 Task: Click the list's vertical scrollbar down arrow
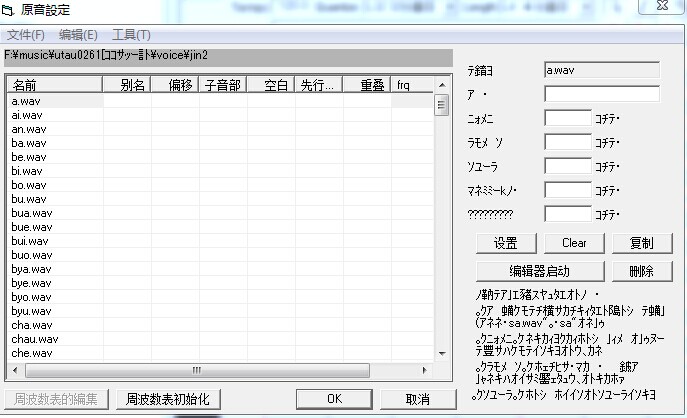click(x=442, y=353)
